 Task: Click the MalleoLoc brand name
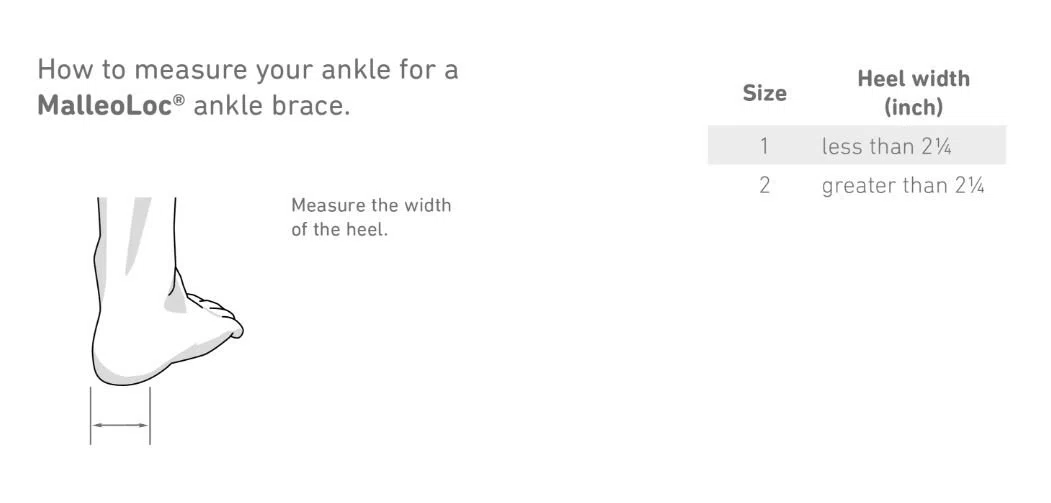coord(106,106)
